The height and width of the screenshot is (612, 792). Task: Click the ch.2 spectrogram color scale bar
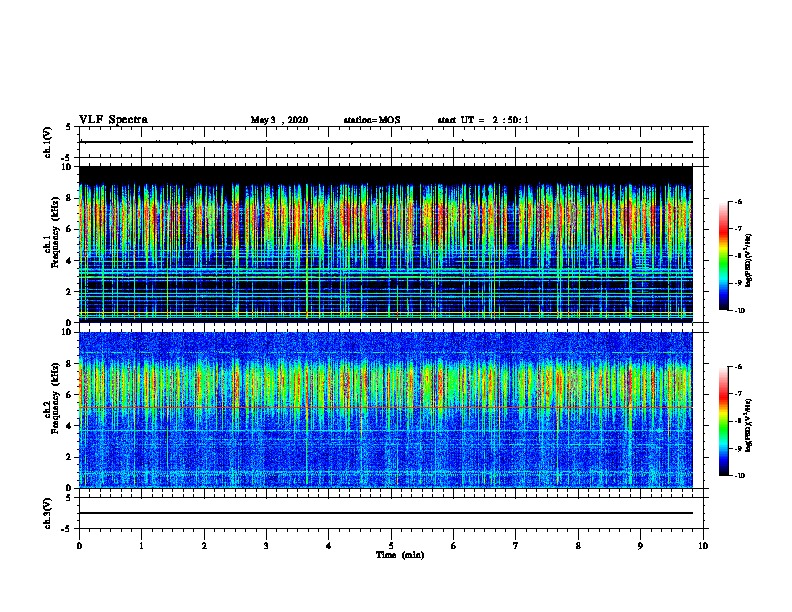click(723, 421)
